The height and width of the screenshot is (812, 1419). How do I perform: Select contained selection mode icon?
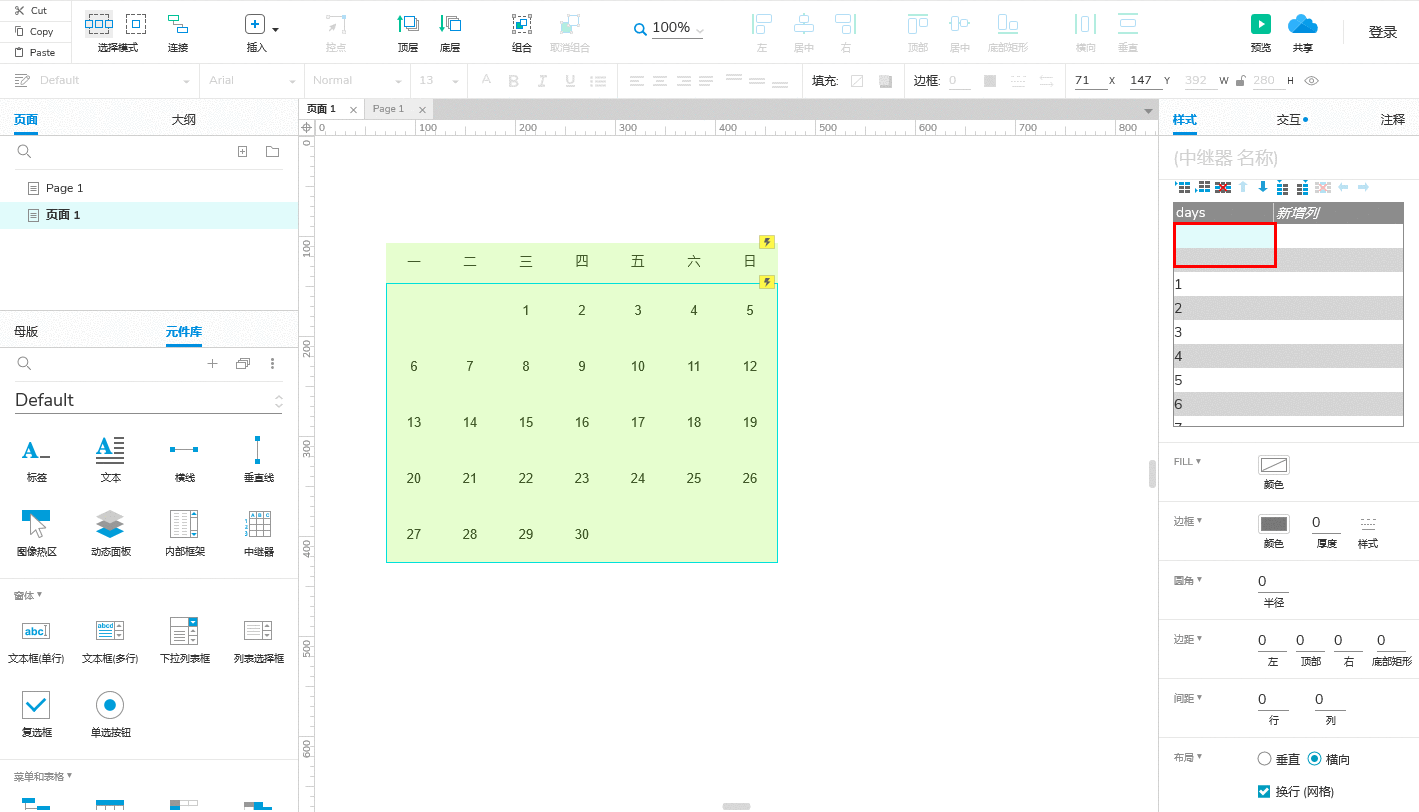point(136,24)
